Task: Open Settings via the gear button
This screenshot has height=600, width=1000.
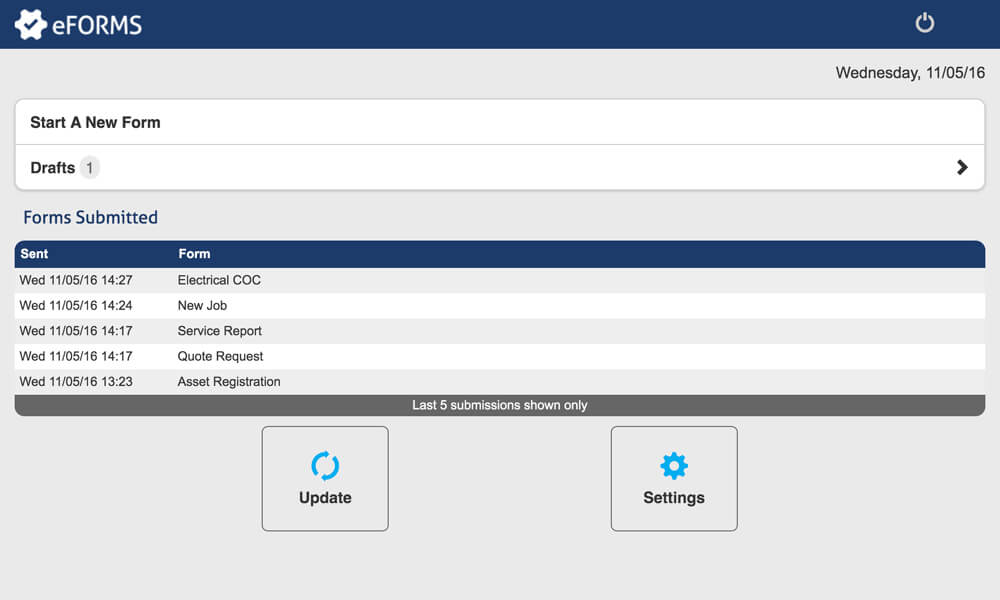Action: (674, 478)
